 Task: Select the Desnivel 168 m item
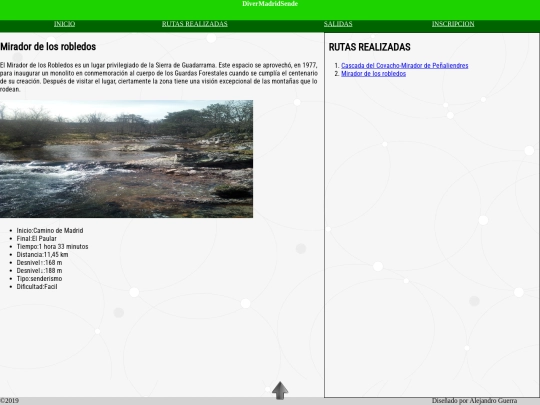pyautogui.click(x=39, y=262)
